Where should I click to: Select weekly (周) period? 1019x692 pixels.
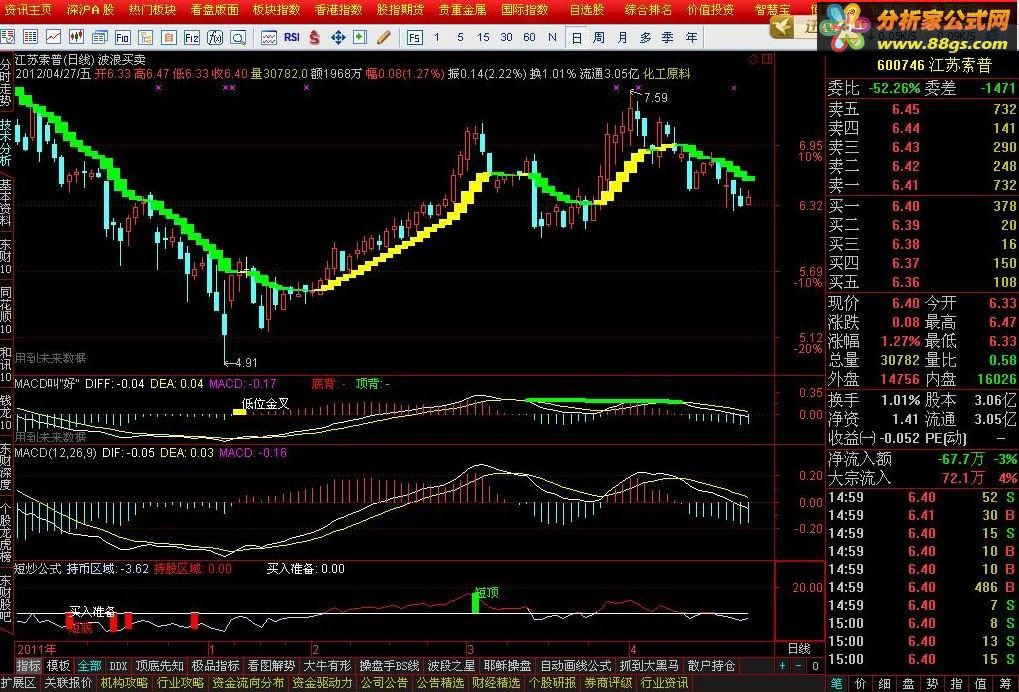pyautogui.click(x=599, y=38)
